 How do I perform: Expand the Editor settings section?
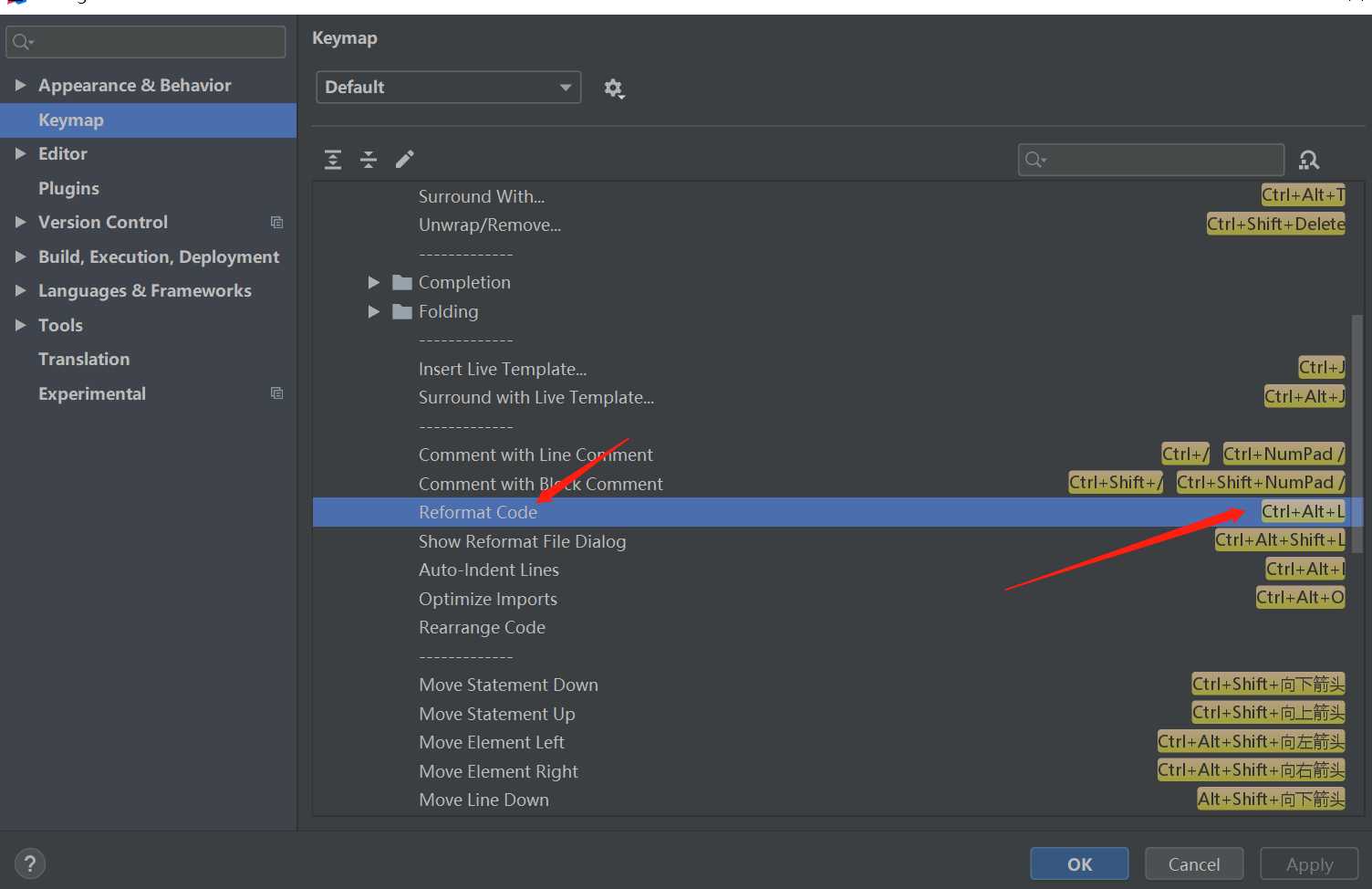[20, 153]
